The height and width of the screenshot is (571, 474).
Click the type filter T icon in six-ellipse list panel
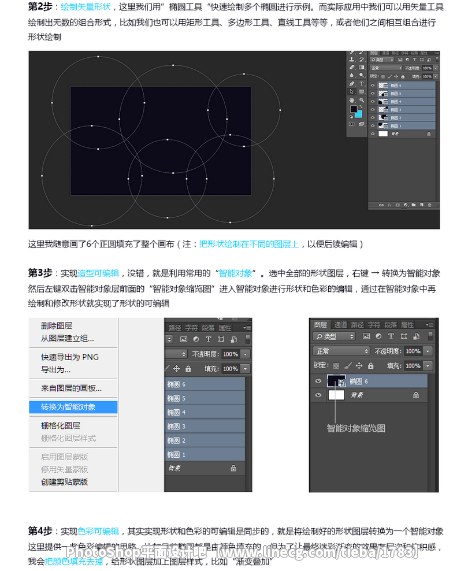pyautogui.click(x=208, y=339)
